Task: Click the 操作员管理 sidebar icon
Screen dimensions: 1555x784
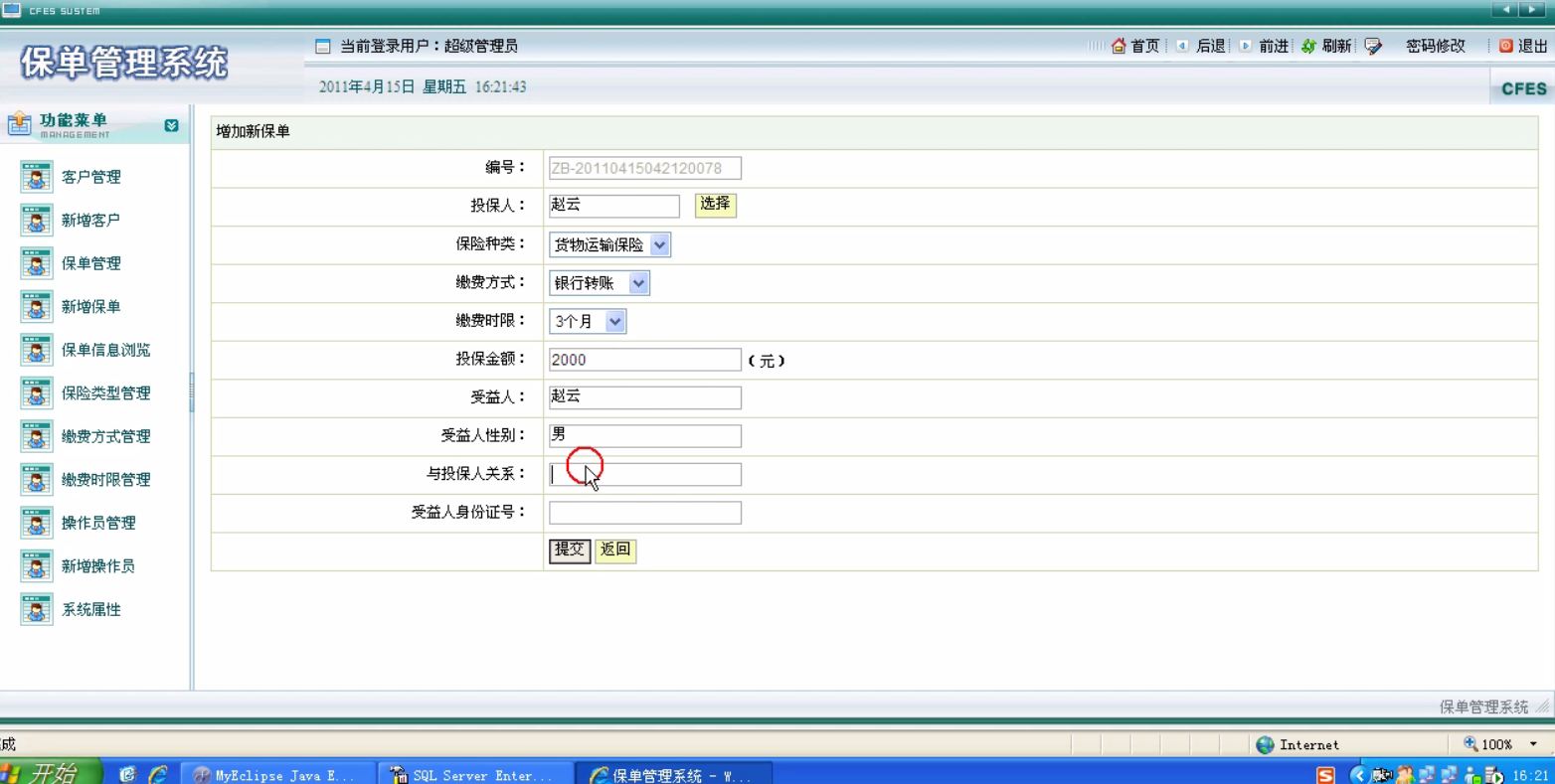Action: pyautogui.click(x=37, y=523)
